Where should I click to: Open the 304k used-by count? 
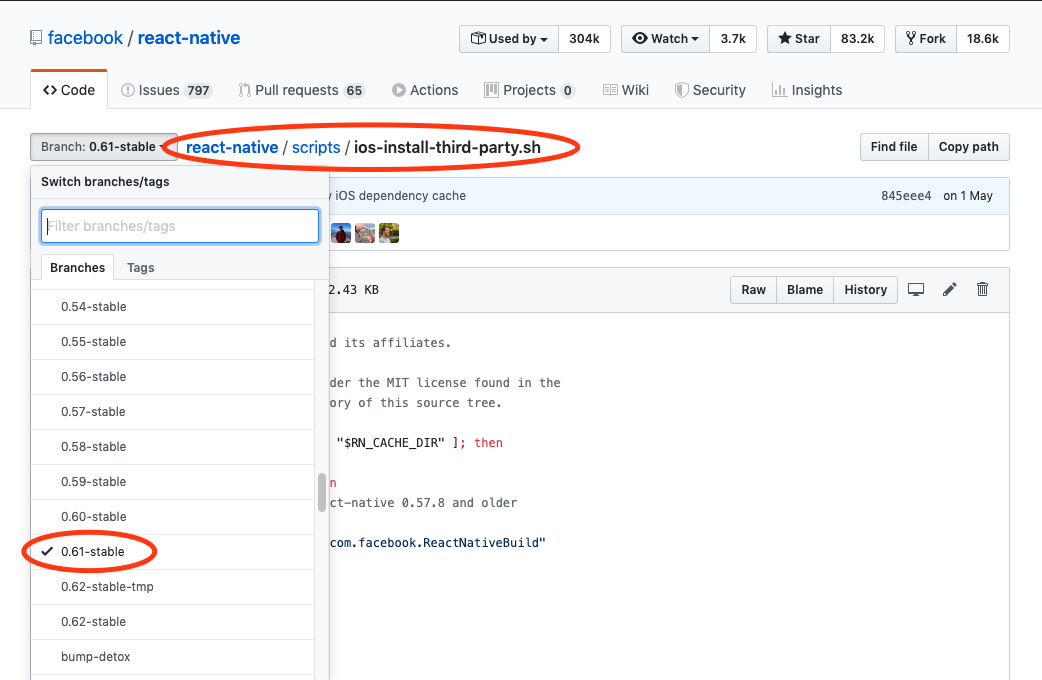click(x=584, y=39)
